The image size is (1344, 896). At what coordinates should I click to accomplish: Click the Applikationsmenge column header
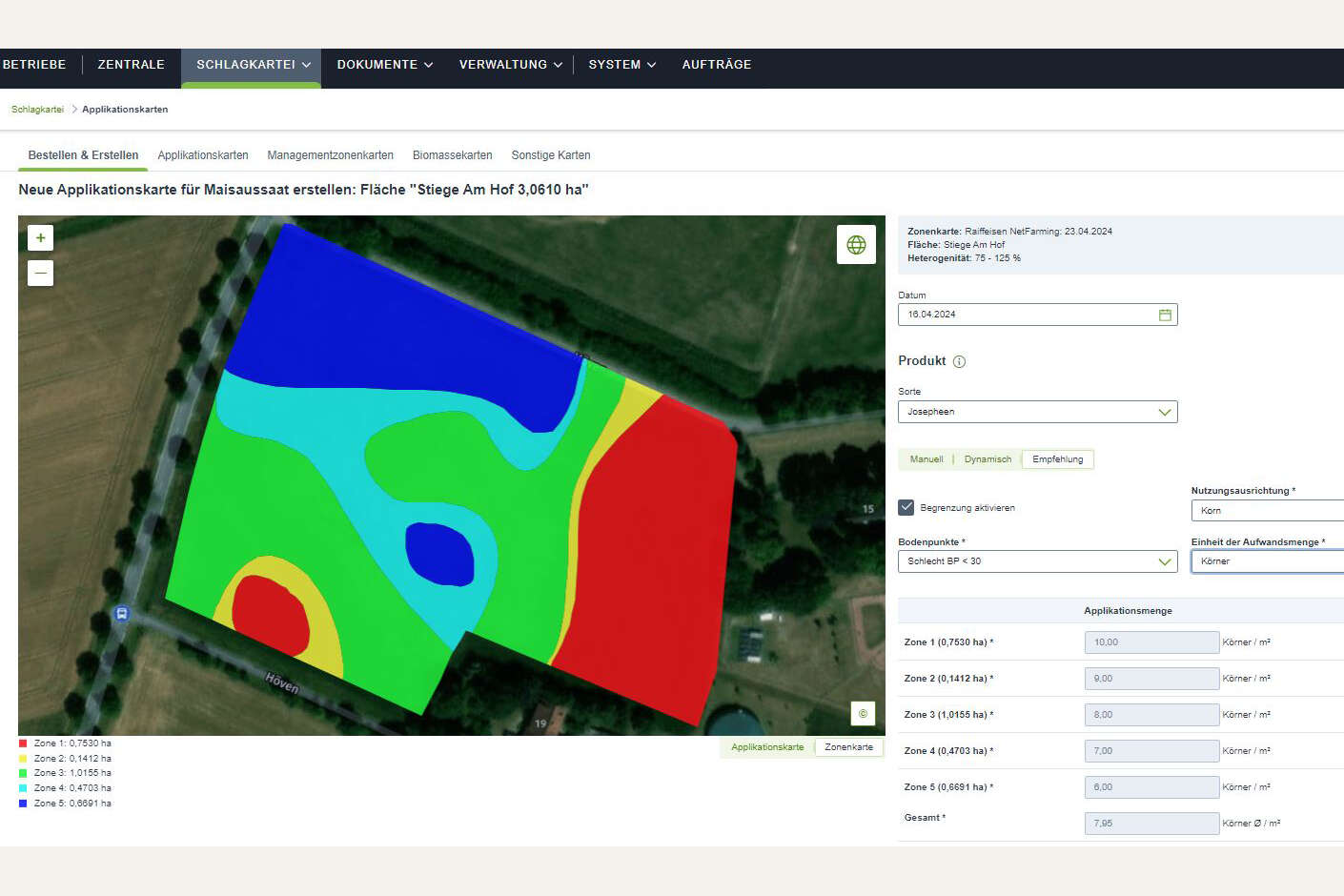point(1128,611)
